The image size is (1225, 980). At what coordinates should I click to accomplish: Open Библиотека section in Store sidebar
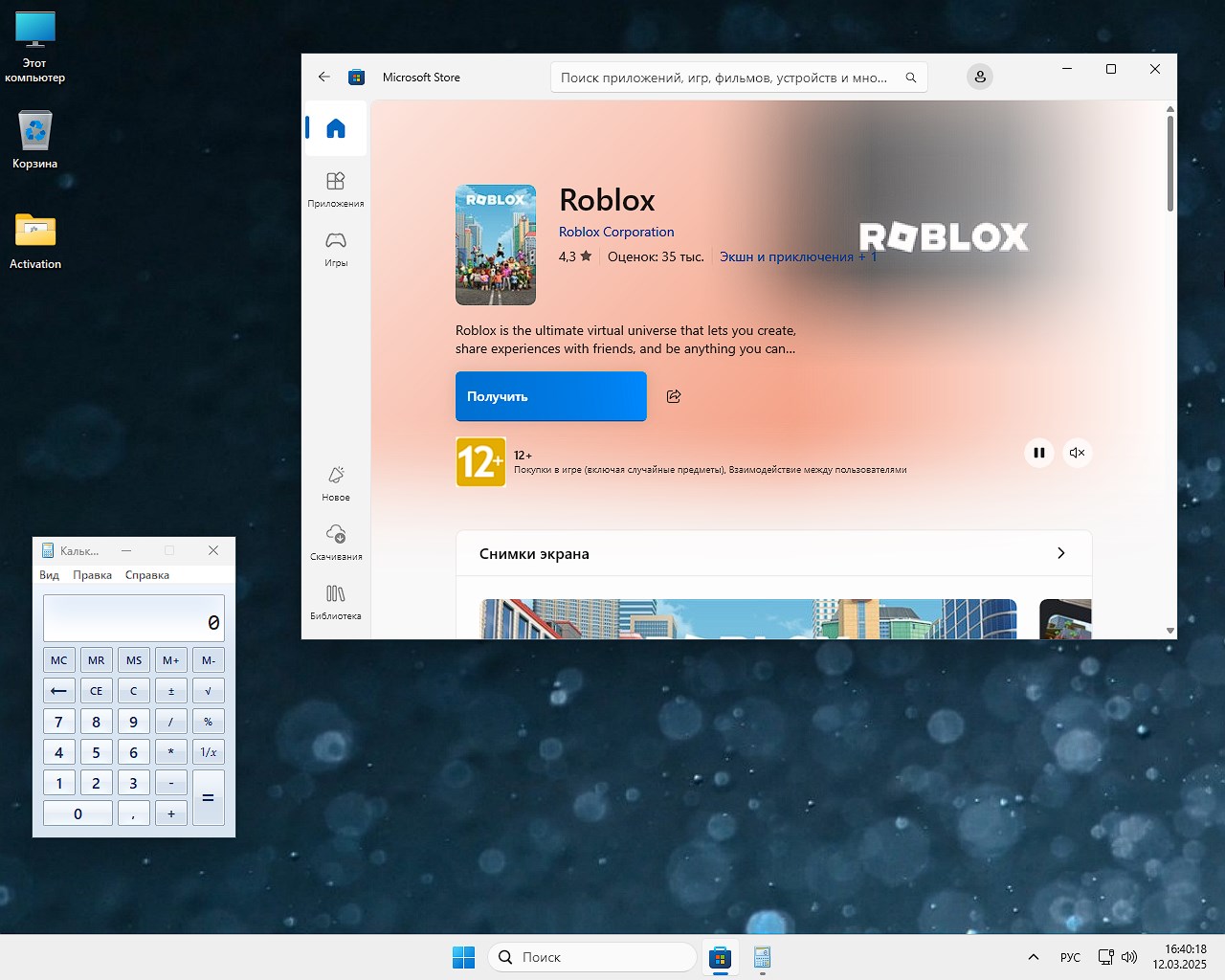[x=336, y=601]
